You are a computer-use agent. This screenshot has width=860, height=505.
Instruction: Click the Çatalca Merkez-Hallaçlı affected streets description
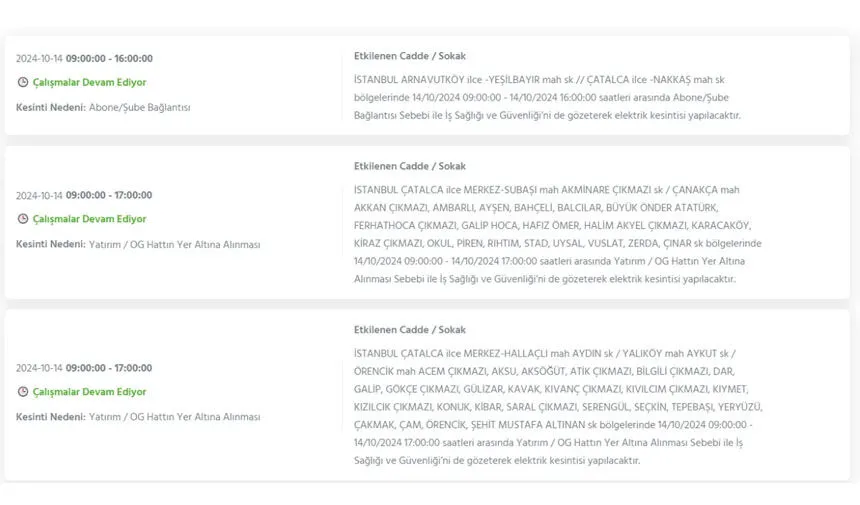(x=557, y=407)
